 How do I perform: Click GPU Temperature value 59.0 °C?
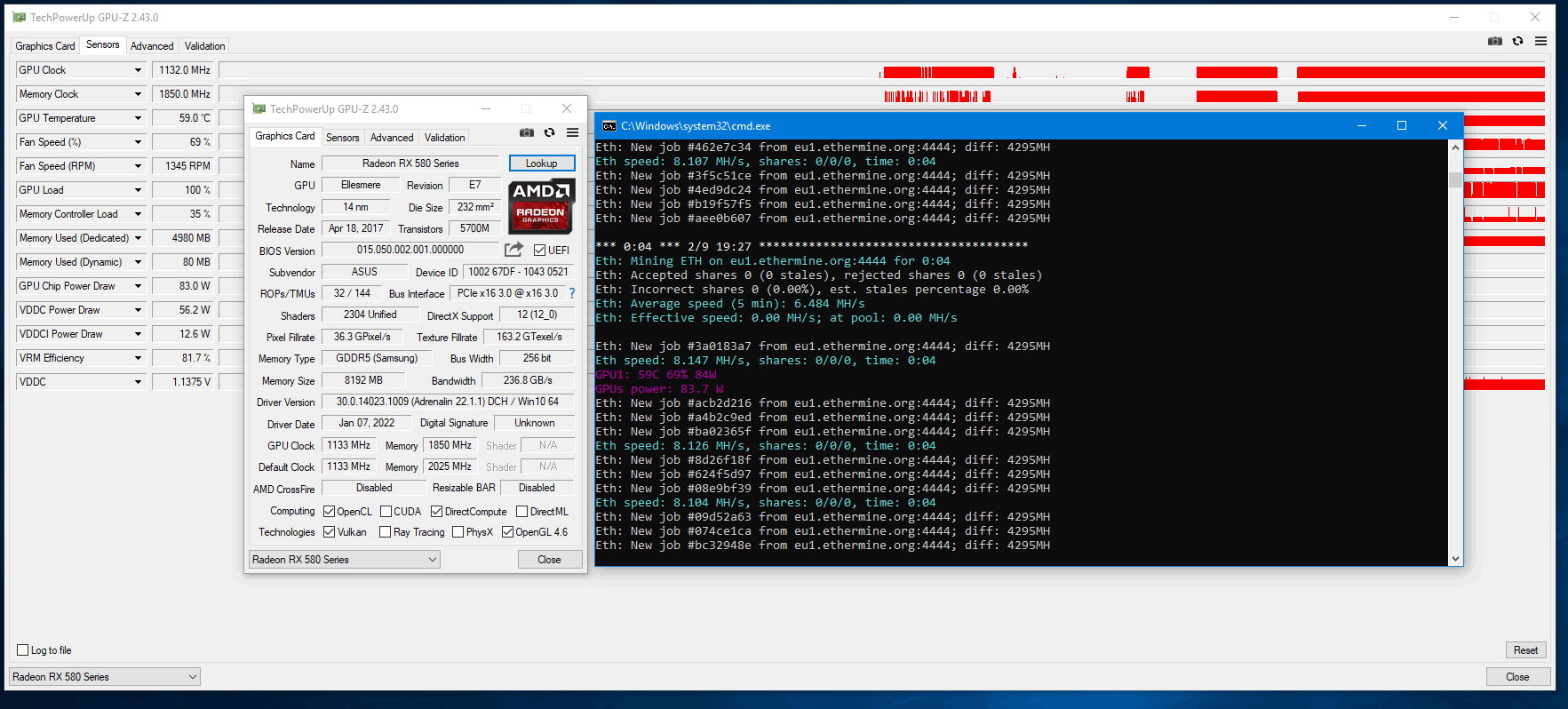click(184, 118)
